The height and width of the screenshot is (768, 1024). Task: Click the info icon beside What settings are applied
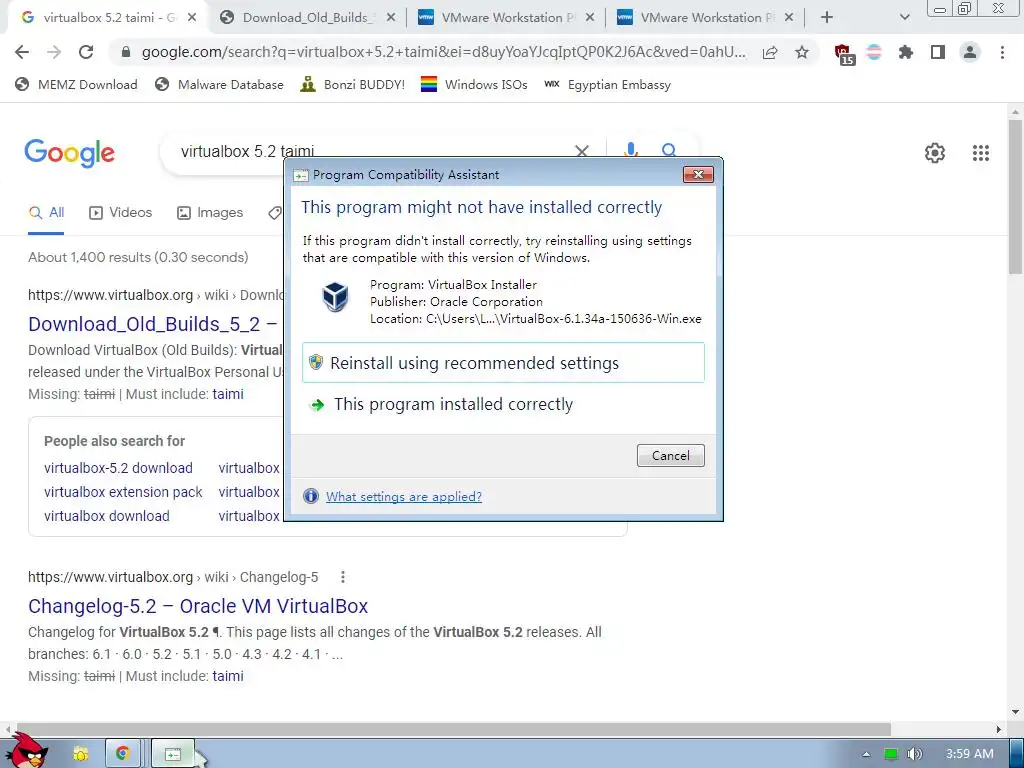(x=311, y=496)
